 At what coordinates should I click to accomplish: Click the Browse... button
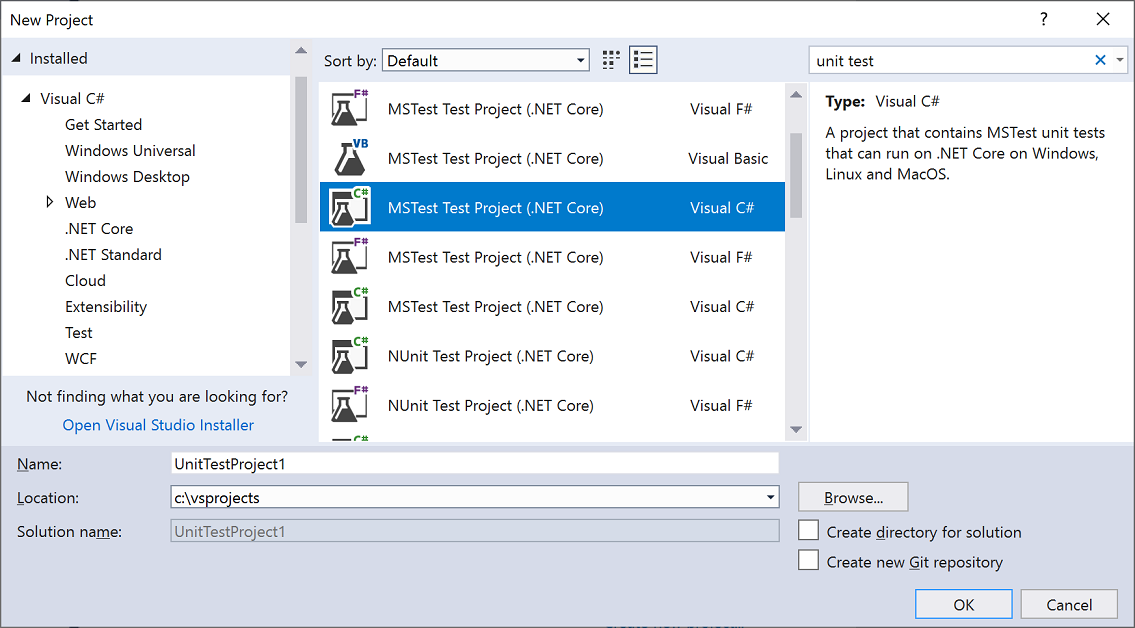[853, 497]
